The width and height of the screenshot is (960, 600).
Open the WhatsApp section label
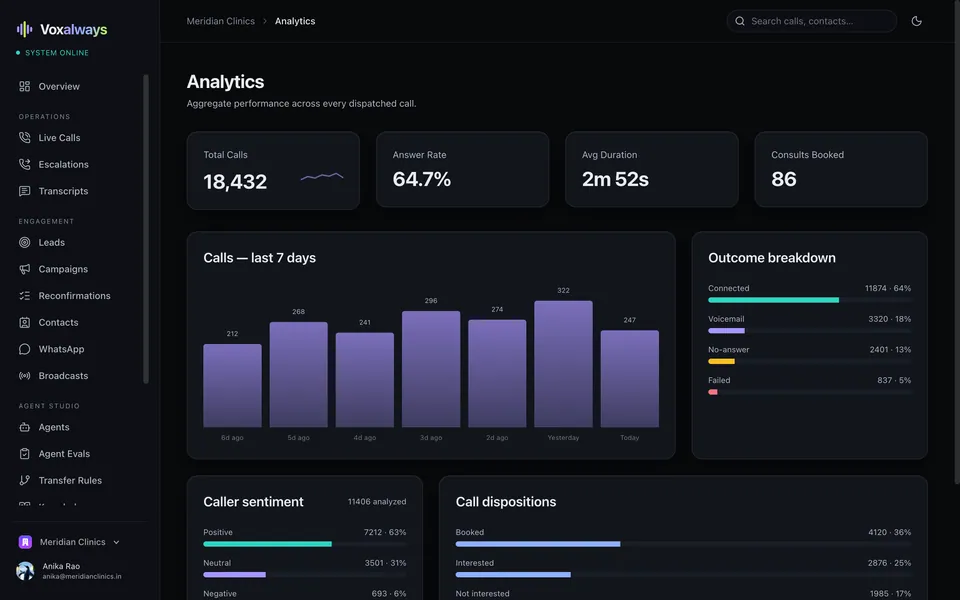(x=61, y=349)
